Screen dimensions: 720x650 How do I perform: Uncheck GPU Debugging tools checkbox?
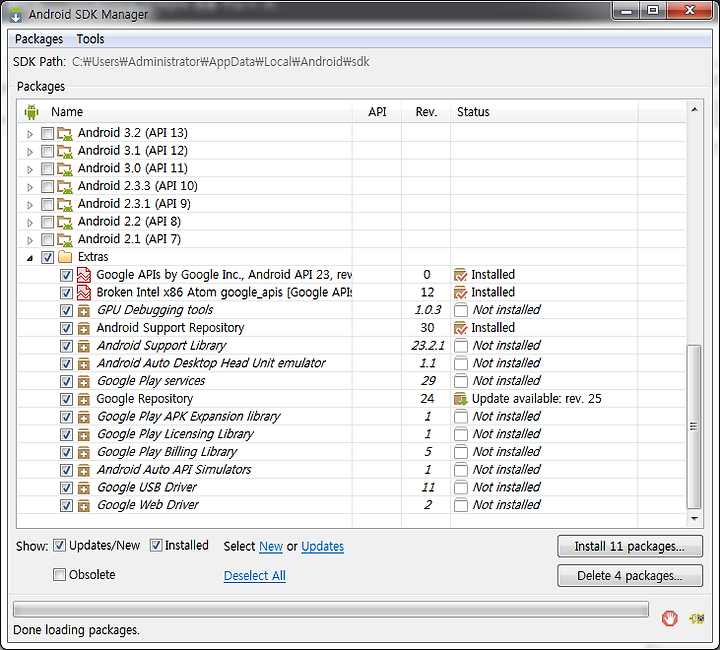(66, 311)
